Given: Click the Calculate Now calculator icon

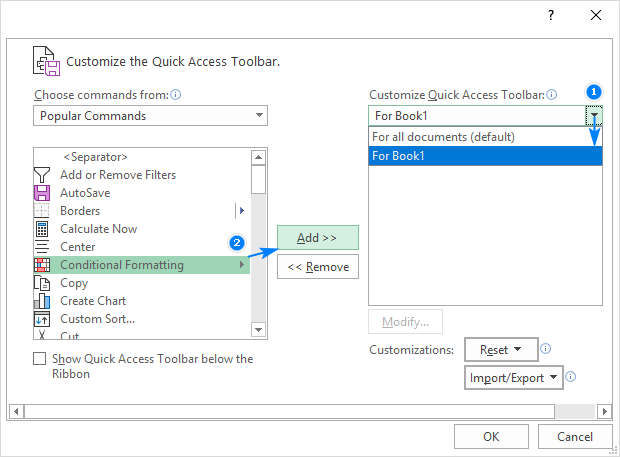Looking at the screenshot, I should [x=42, y=229].
